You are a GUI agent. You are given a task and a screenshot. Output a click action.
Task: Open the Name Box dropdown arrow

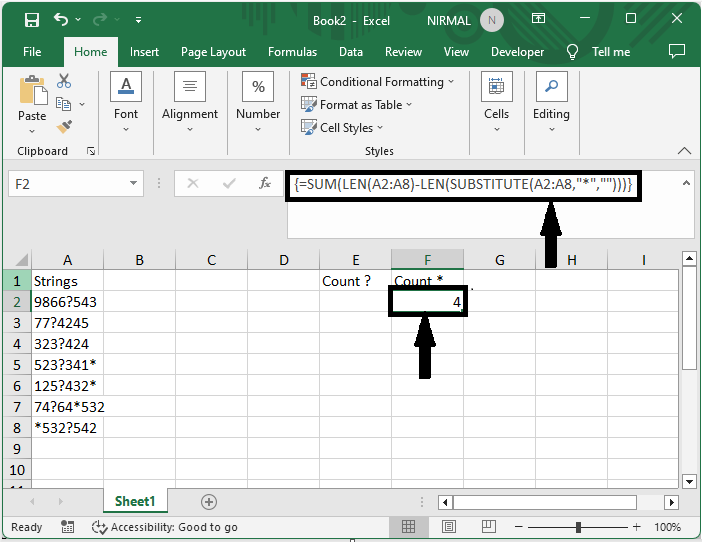[x=133, y=183]
